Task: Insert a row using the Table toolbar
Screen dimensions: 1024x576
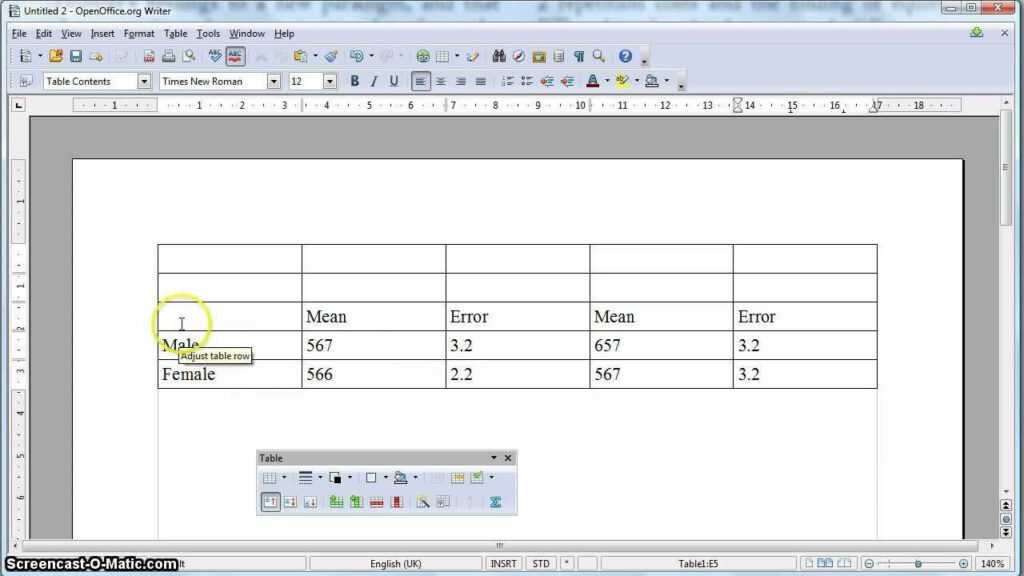Action: 335,502
